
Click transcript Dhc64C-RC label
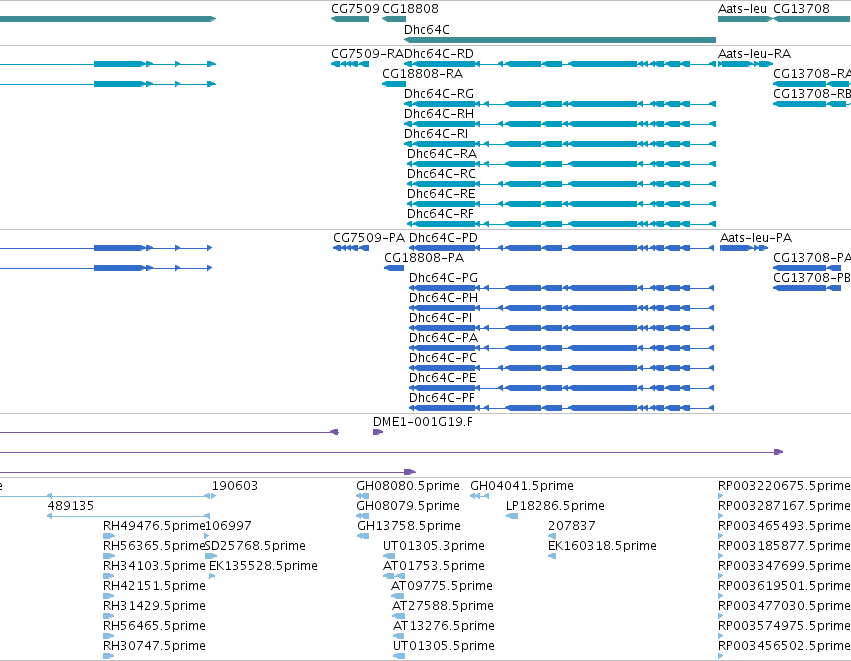[x=441, y=174]
